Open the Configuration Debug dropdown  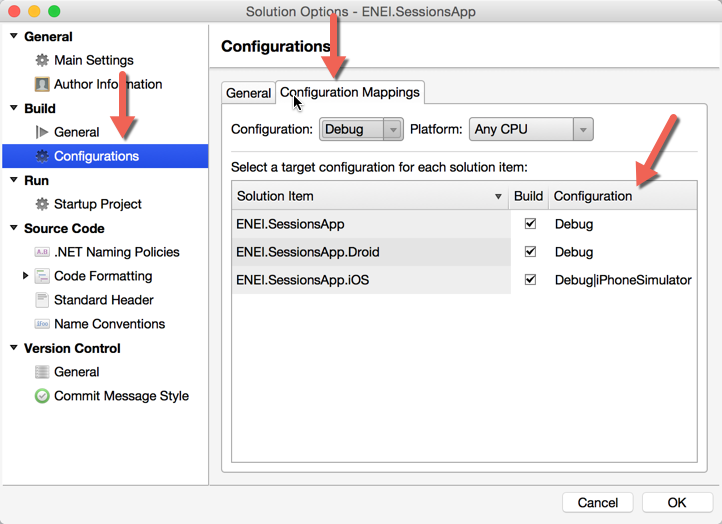click(x=361, y=129)
